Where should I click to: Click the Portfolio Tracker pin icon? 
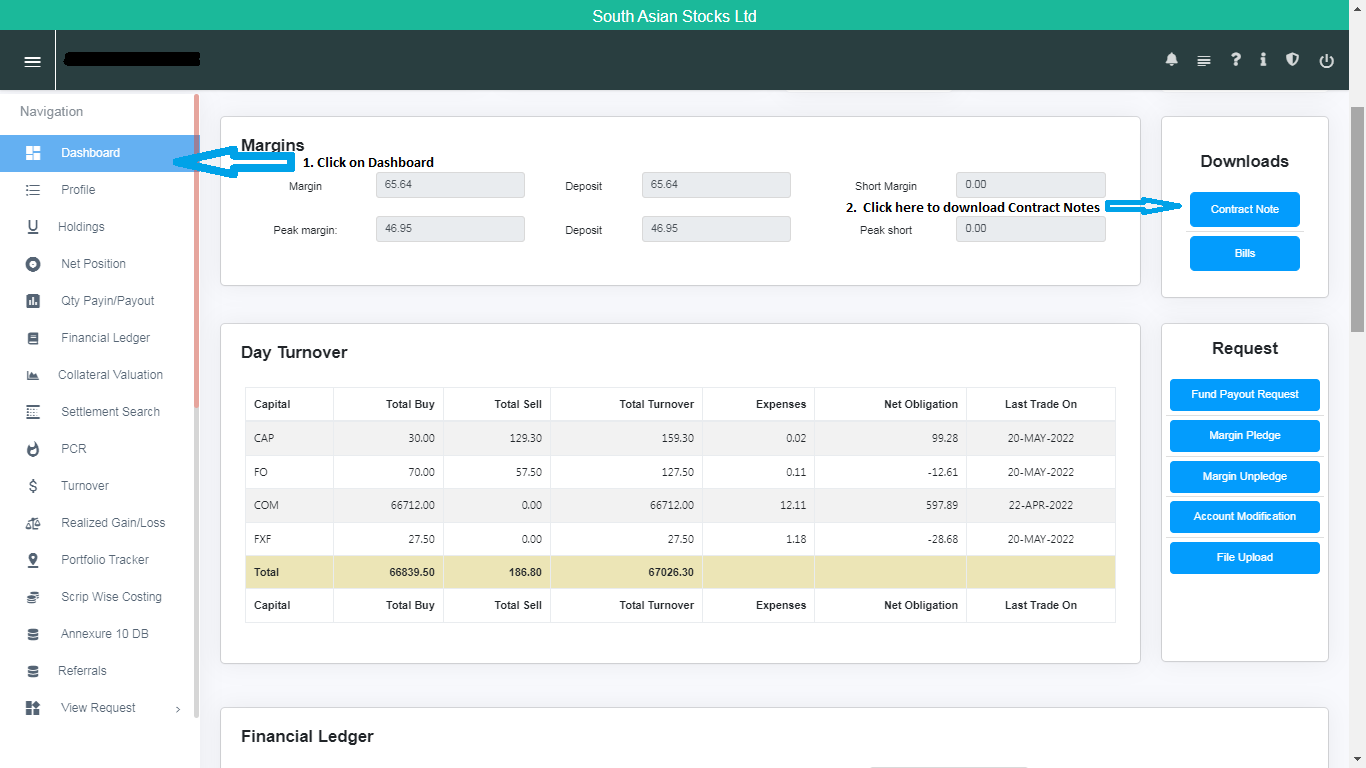(x=33, y=560)
